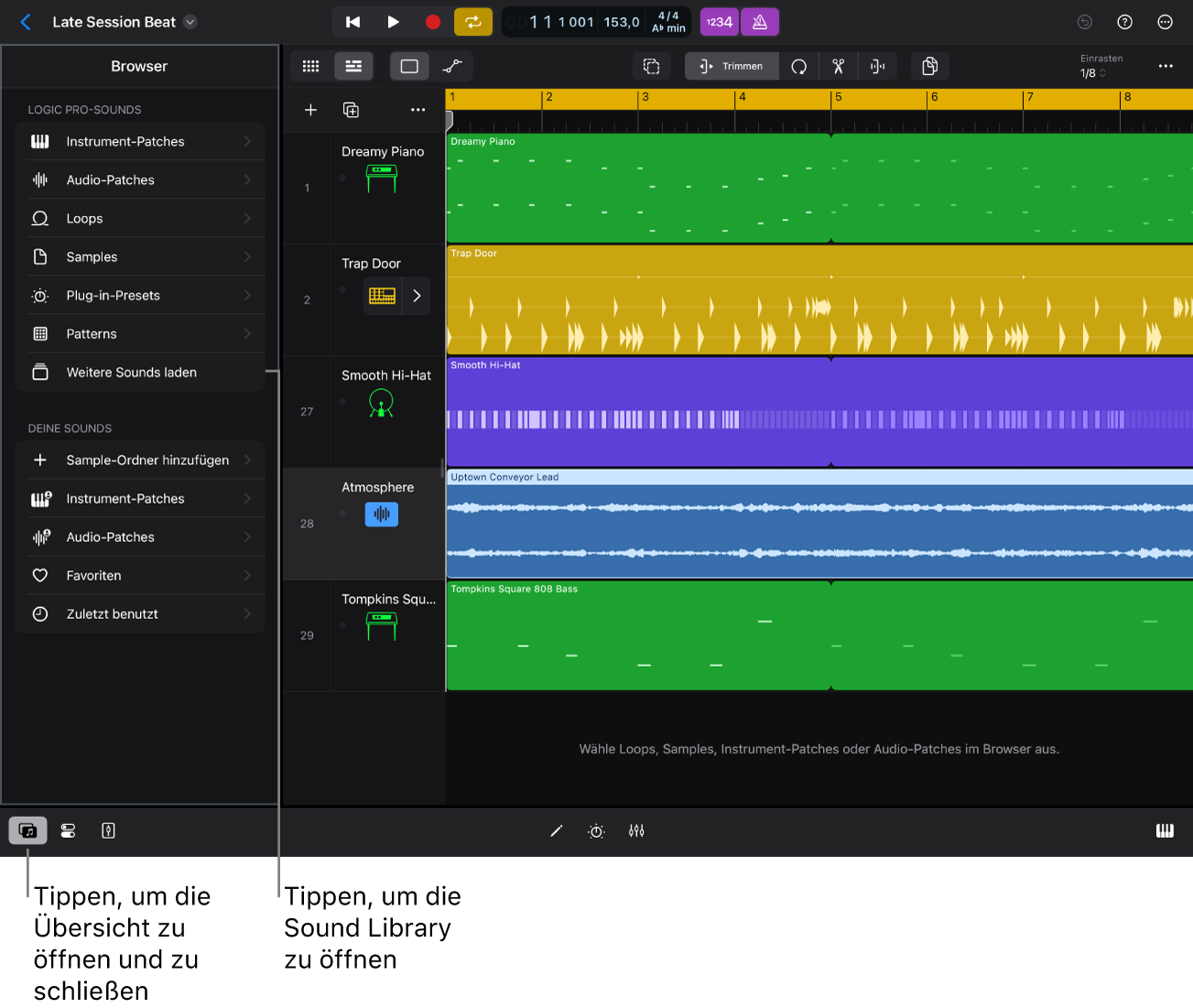Select the pencil edit tool
Viewport: 1193px width, 1008px height.
pos(557,830)
